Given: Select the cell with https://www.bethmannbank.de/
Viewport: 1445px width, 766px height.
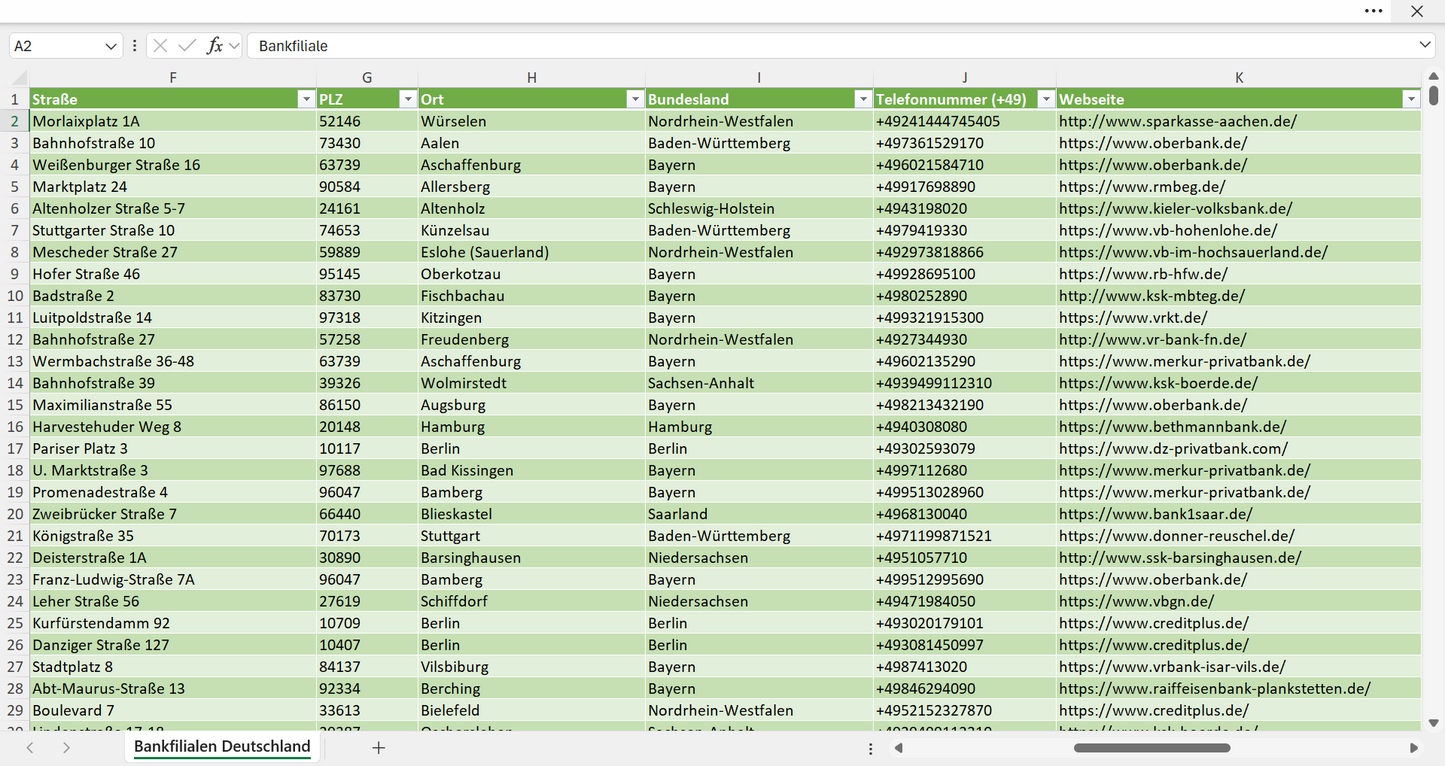Looking at the screenshot, I should click(1239, 427).
